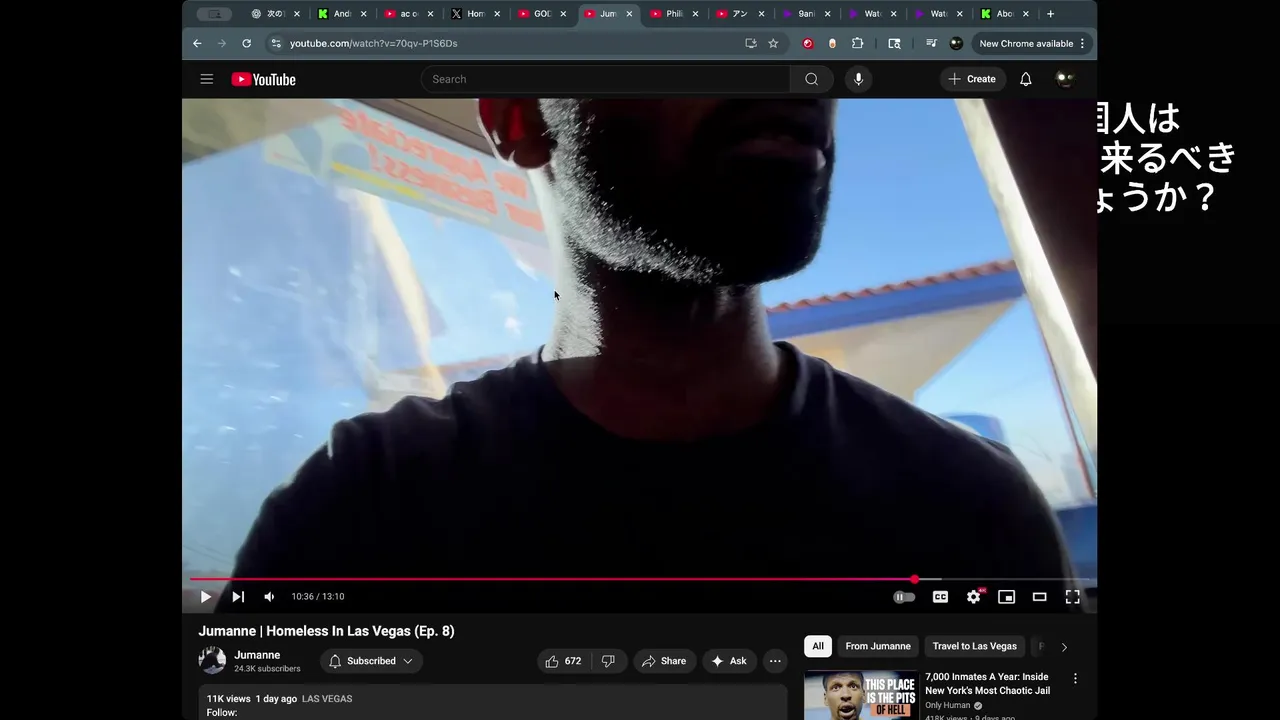Switch to the 9ani tab
Screen dimensions: 1280x720
[804, 14]
